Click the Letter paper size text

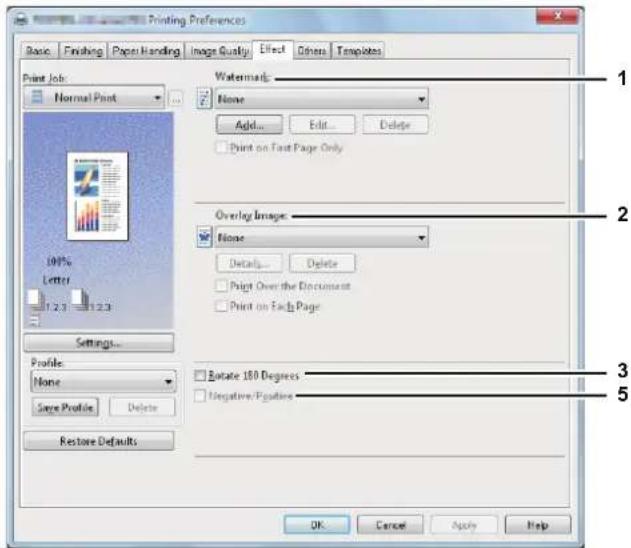[x=56, y=280]
